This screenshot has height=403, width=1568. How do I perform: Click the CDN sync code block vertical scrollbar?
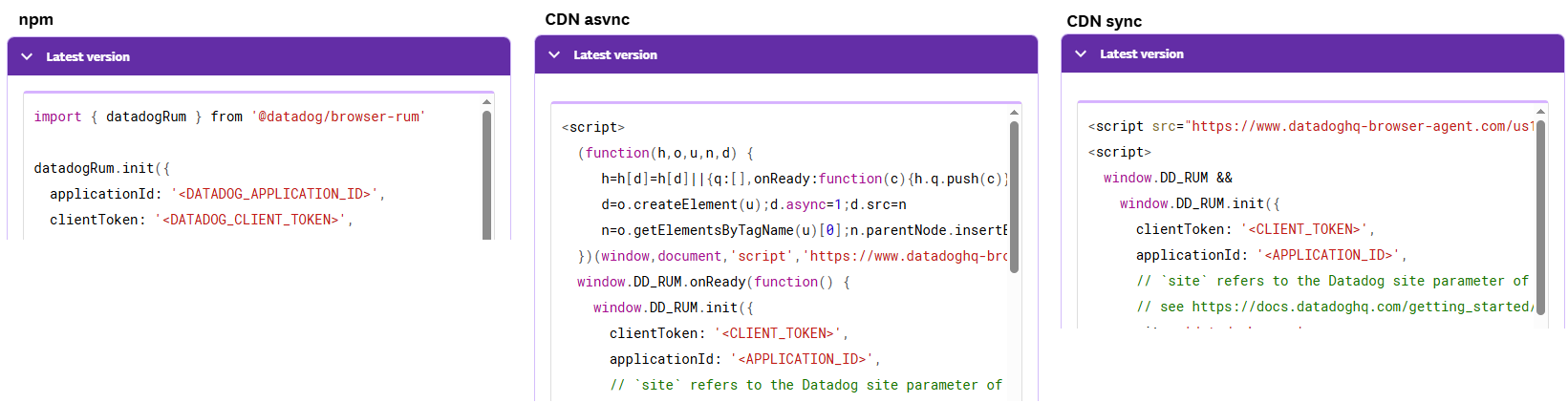point(1540,217)
